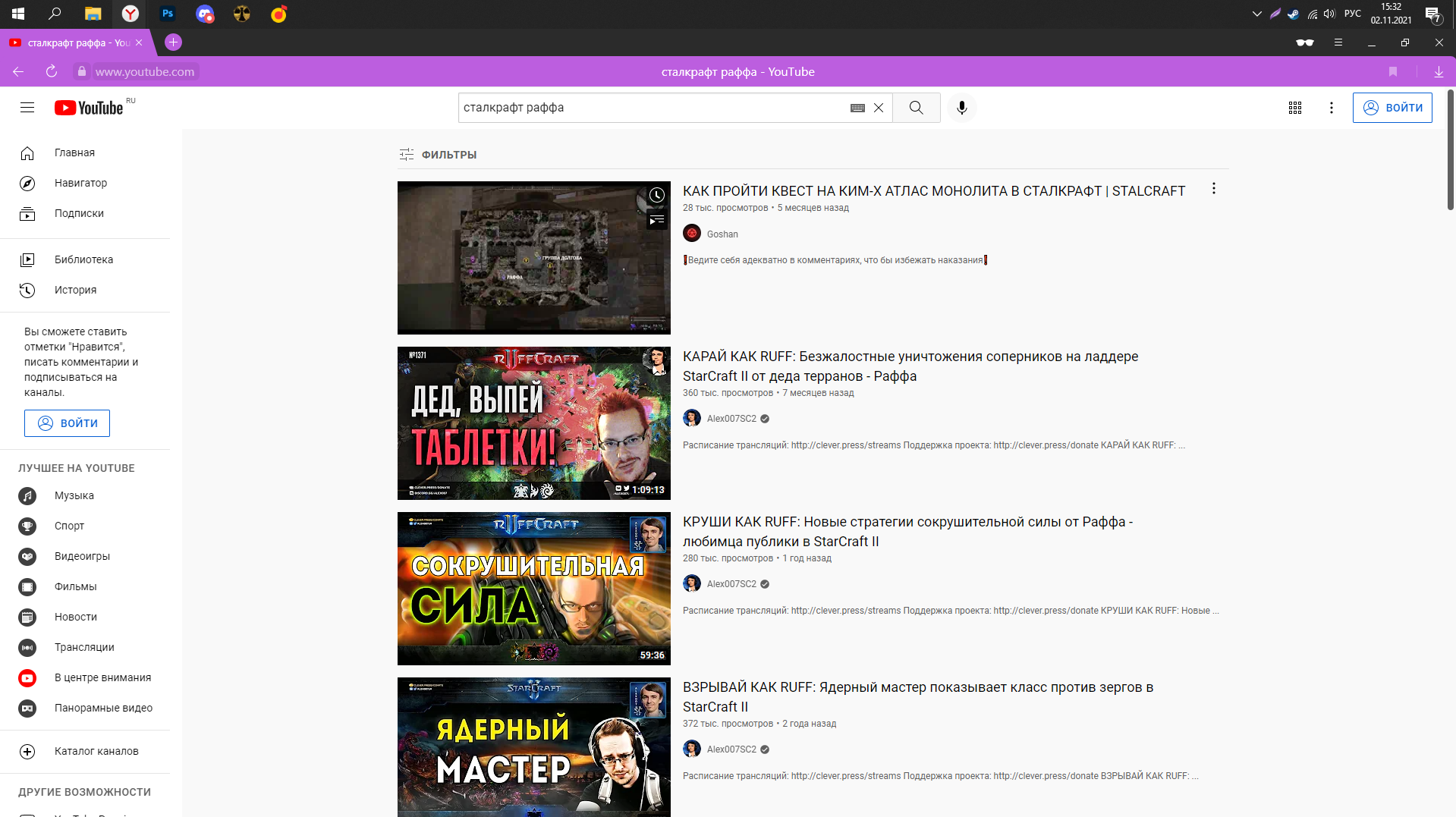
Task: Expand hidden system tray icons chevron
Action: tap(1257, 14)
